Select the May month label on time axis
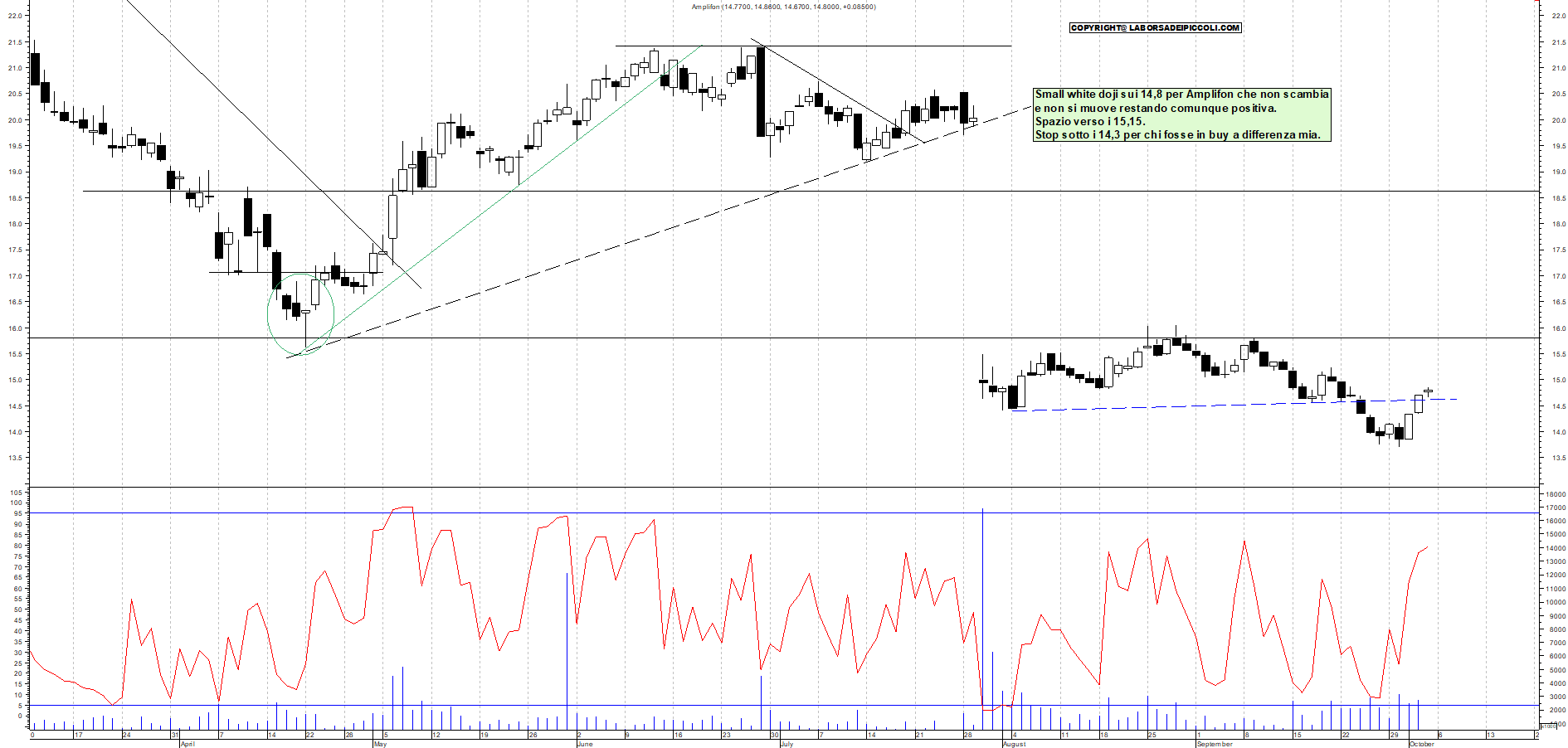The height and width of the screenshot is (748, 1568). 380,744
